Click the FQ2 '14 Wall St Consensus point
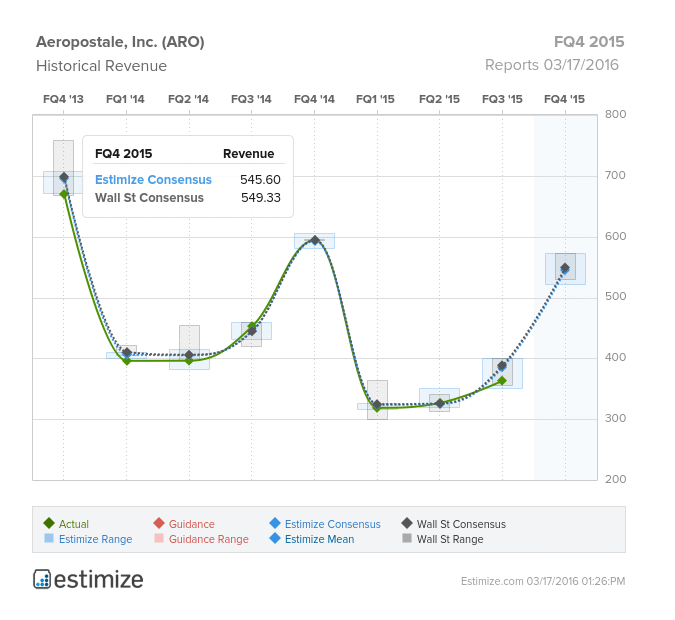Image resolution: width=675 pixels, height=620 pixels. tap(189, 355)
